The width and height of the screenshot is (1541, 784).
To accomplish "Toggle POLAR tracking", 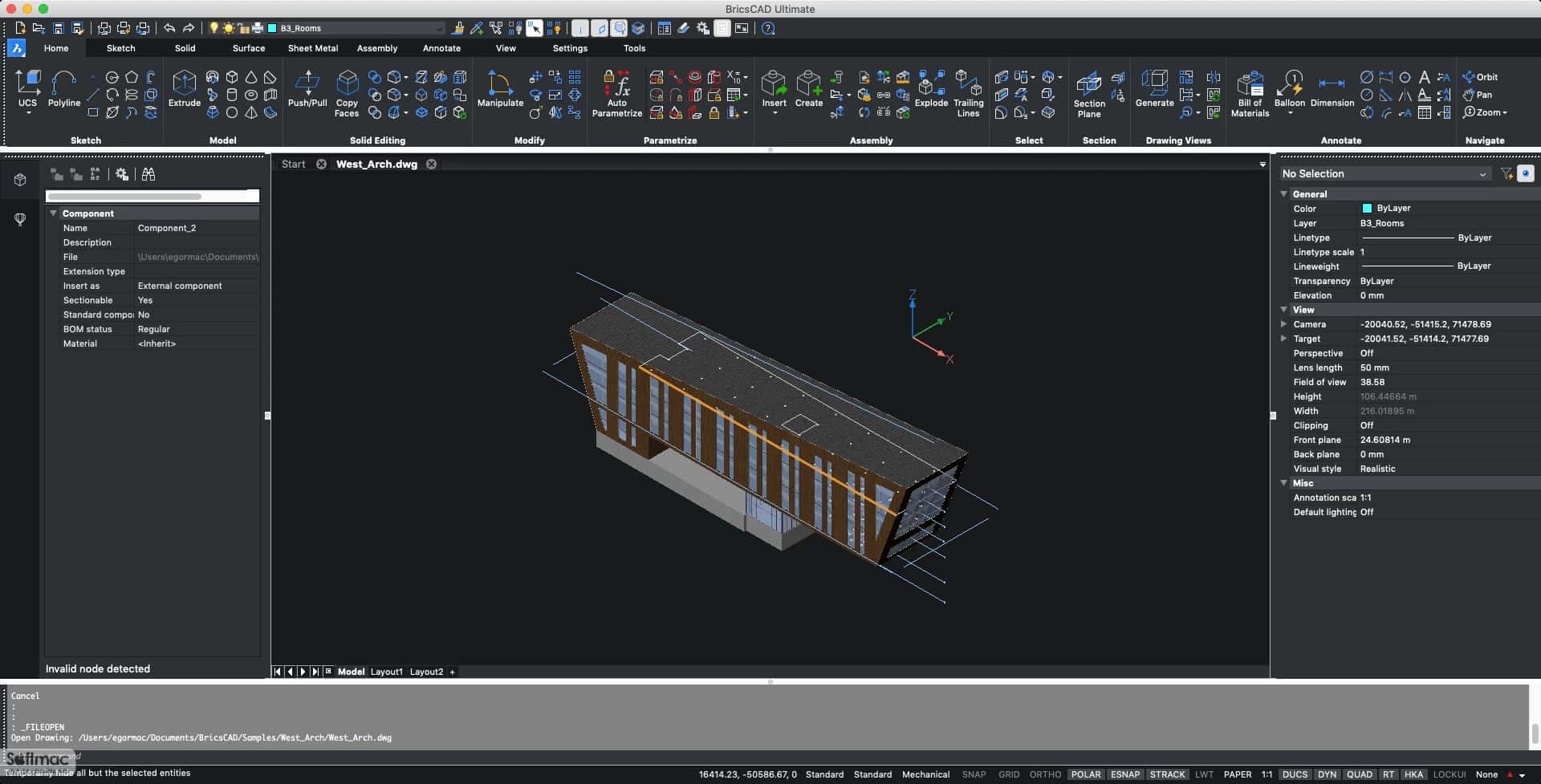I will pyautogui.click(x=1086, y=774).
